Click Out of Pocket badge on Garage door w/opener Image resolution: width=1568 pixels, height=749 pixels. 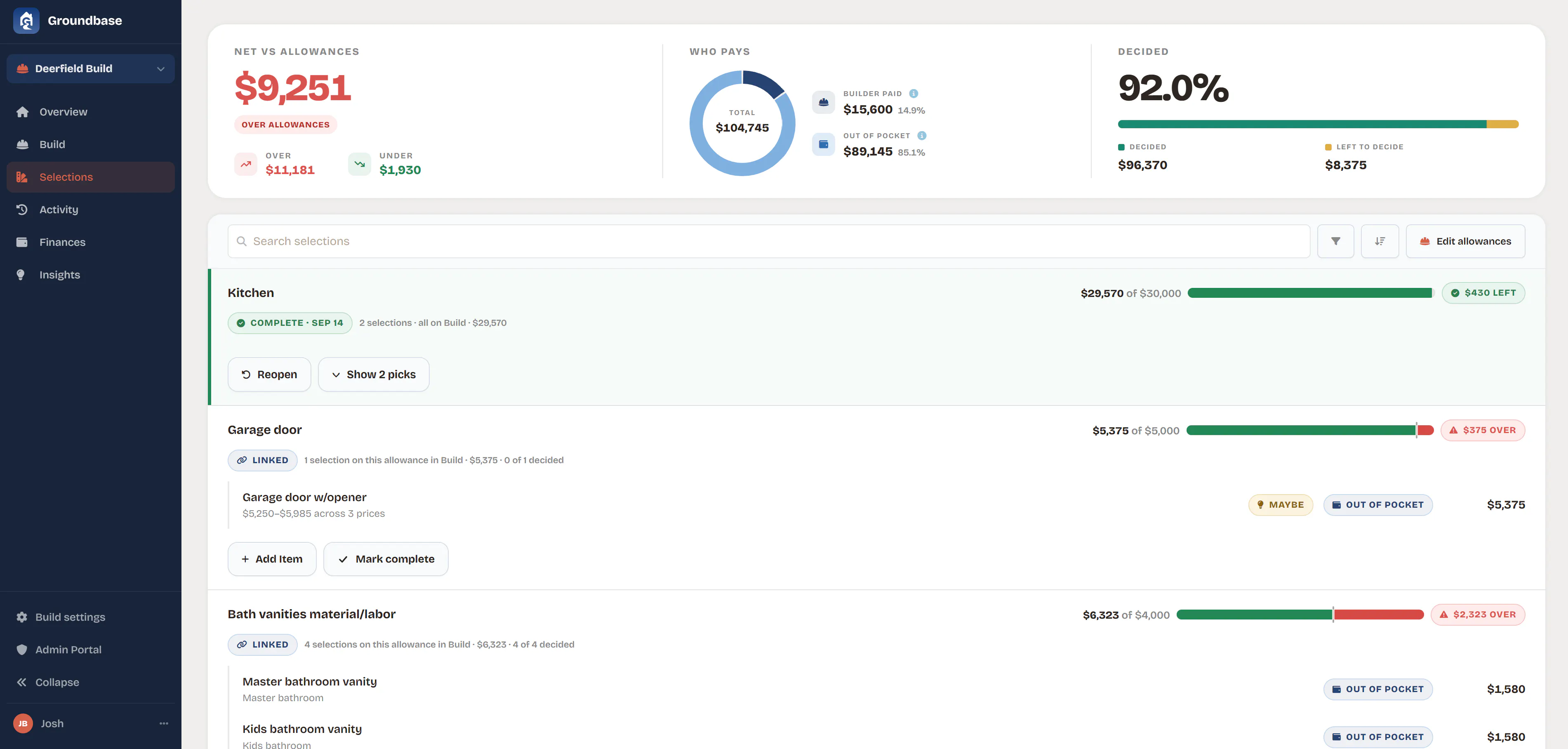[x=1378, y=505]
